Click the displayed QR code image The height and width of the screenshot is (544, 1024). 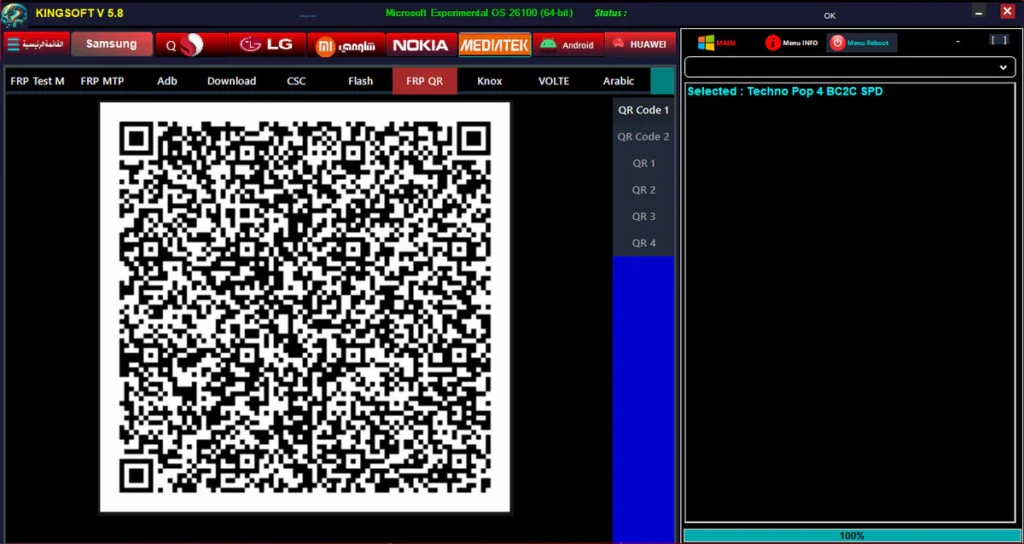coord(305,307)
